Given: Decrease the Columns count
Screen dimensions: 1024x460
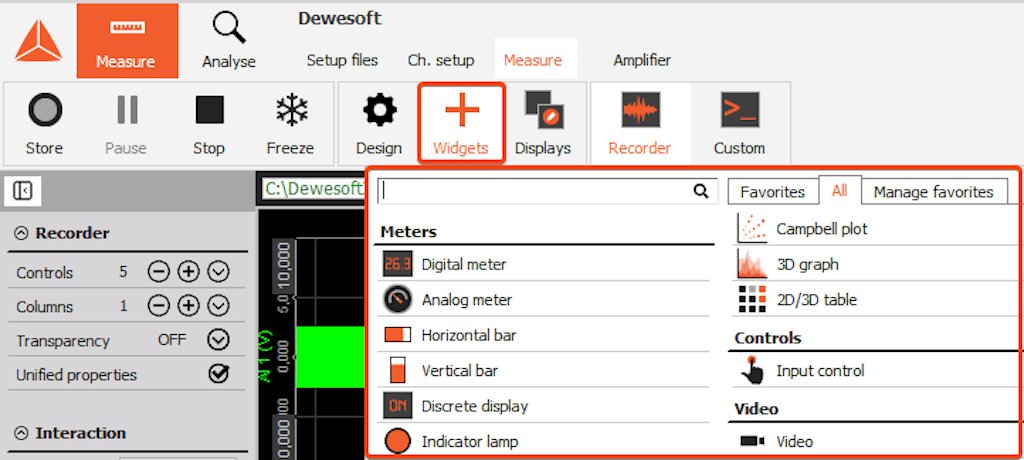Looking at the screenshot, I should pos(158,306).
